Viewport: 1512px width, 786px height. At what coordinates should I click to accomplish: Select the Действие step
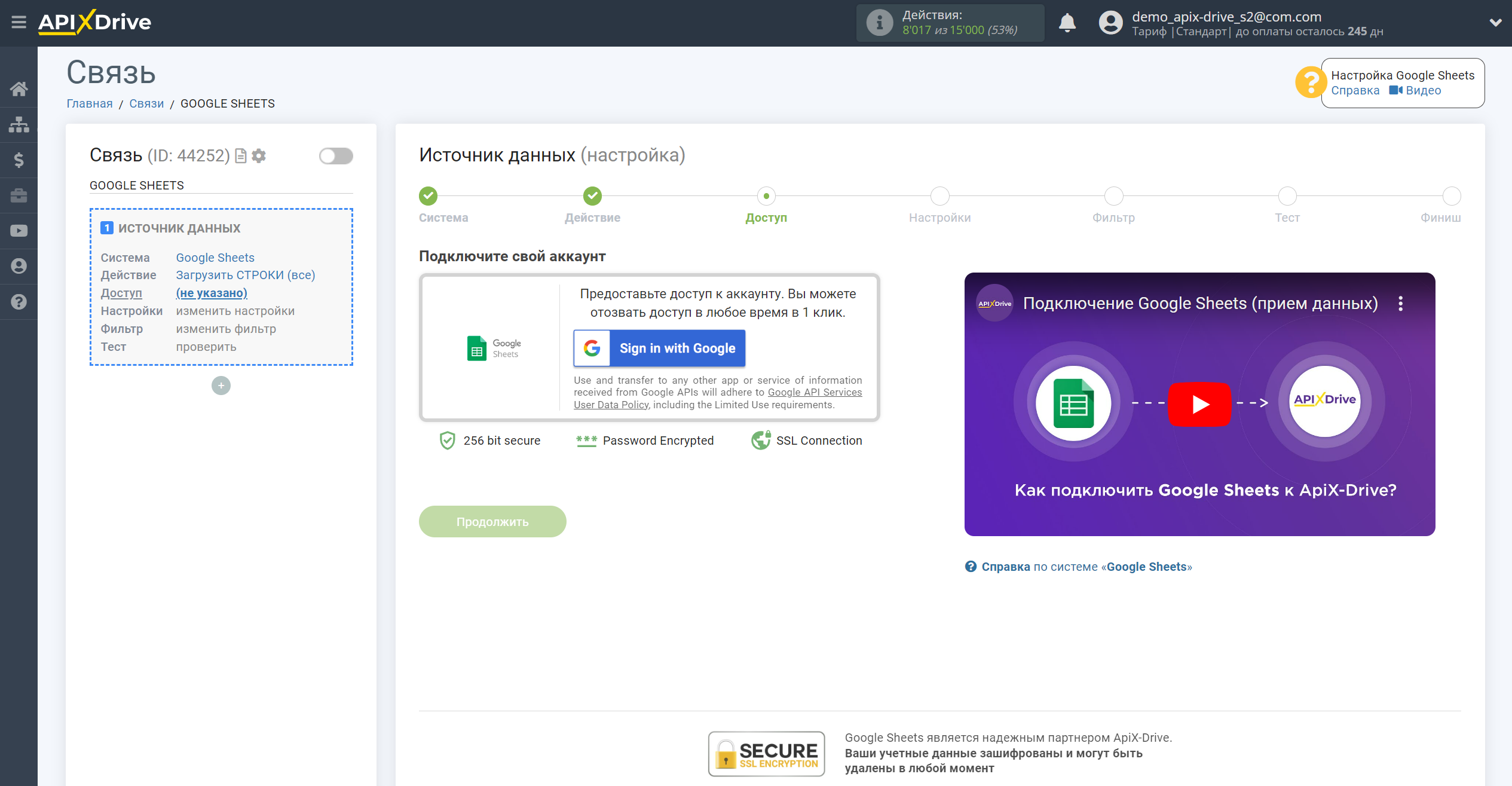click(x=592, y=195)
